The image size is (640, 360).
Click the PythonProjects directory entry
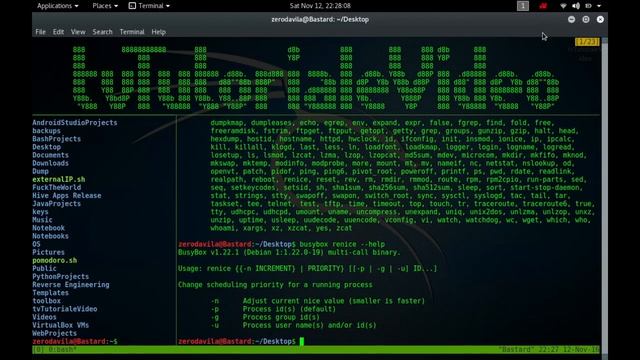point(61,276)
